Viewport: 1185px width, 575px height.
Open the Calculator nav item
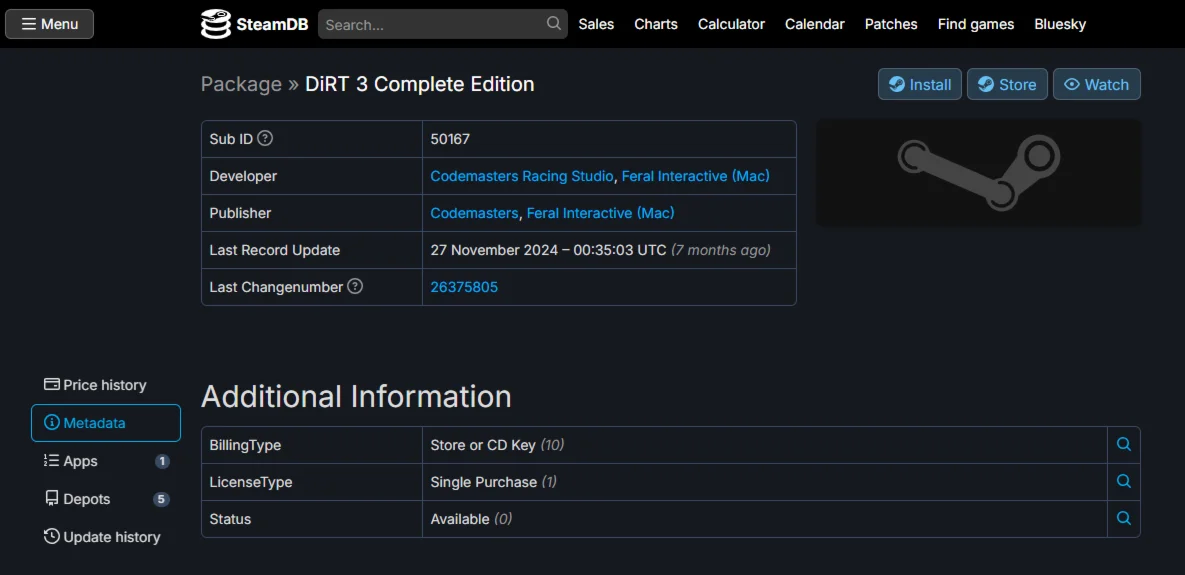pos(732,24)
